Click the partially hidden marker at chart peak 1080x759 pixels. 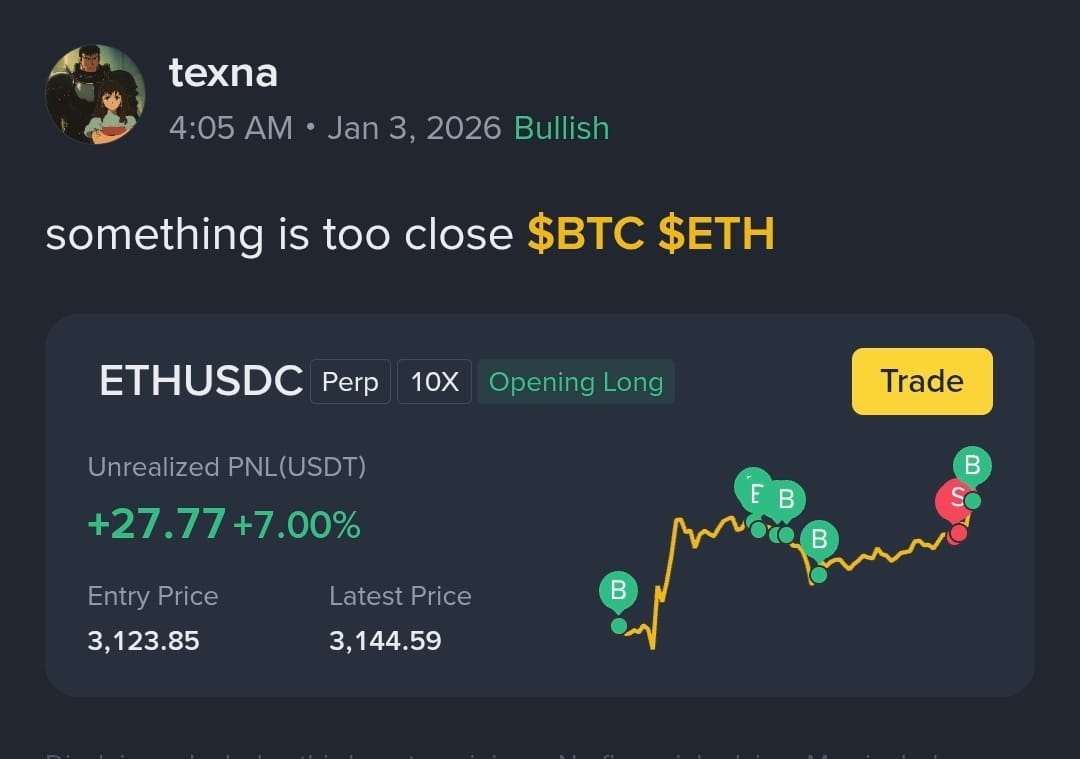tap(751, 490)
